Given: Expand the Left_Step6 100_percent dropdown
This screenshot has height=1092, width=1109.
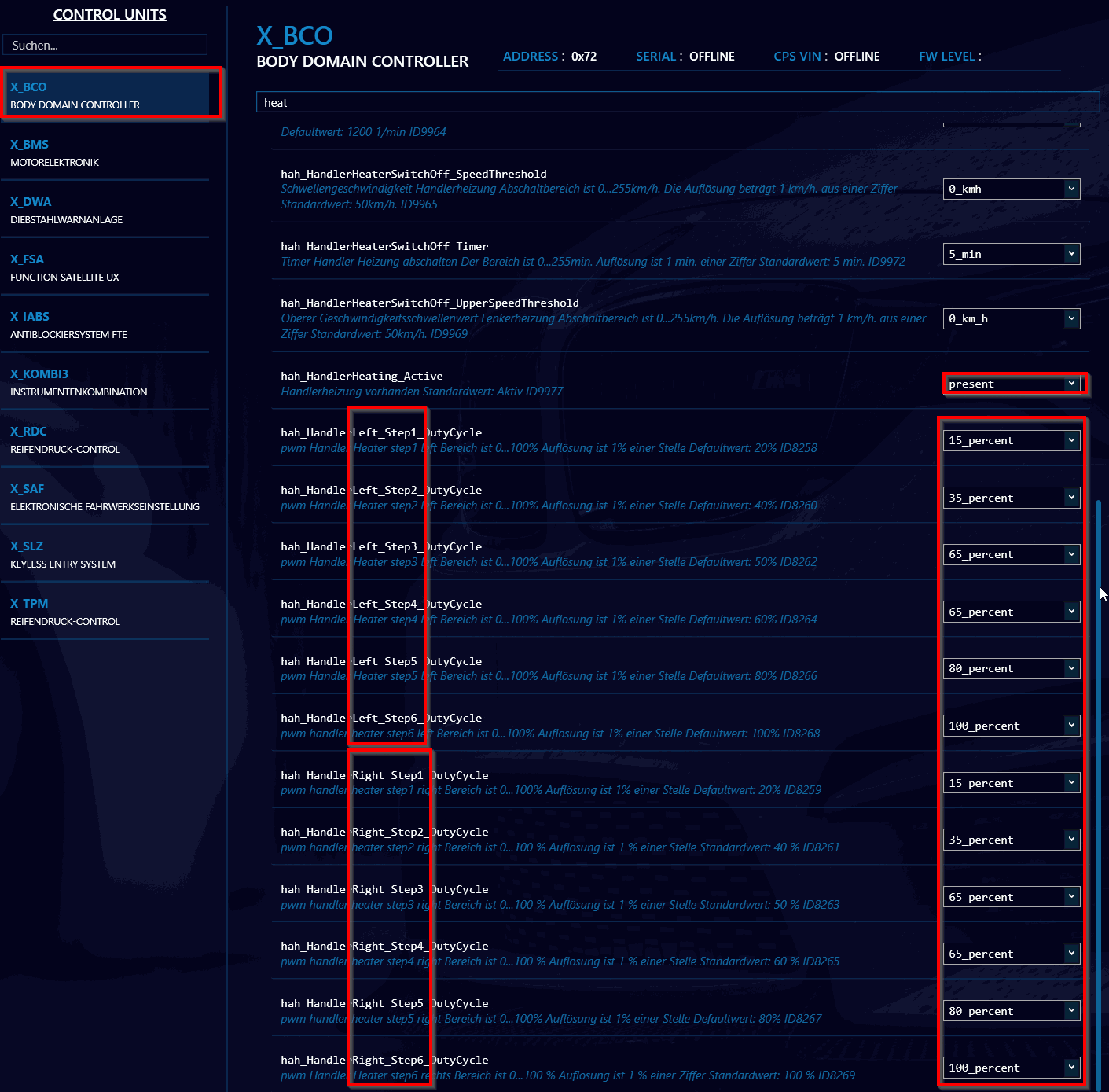Looking at the screenshot, I should tap(1011, 726).
